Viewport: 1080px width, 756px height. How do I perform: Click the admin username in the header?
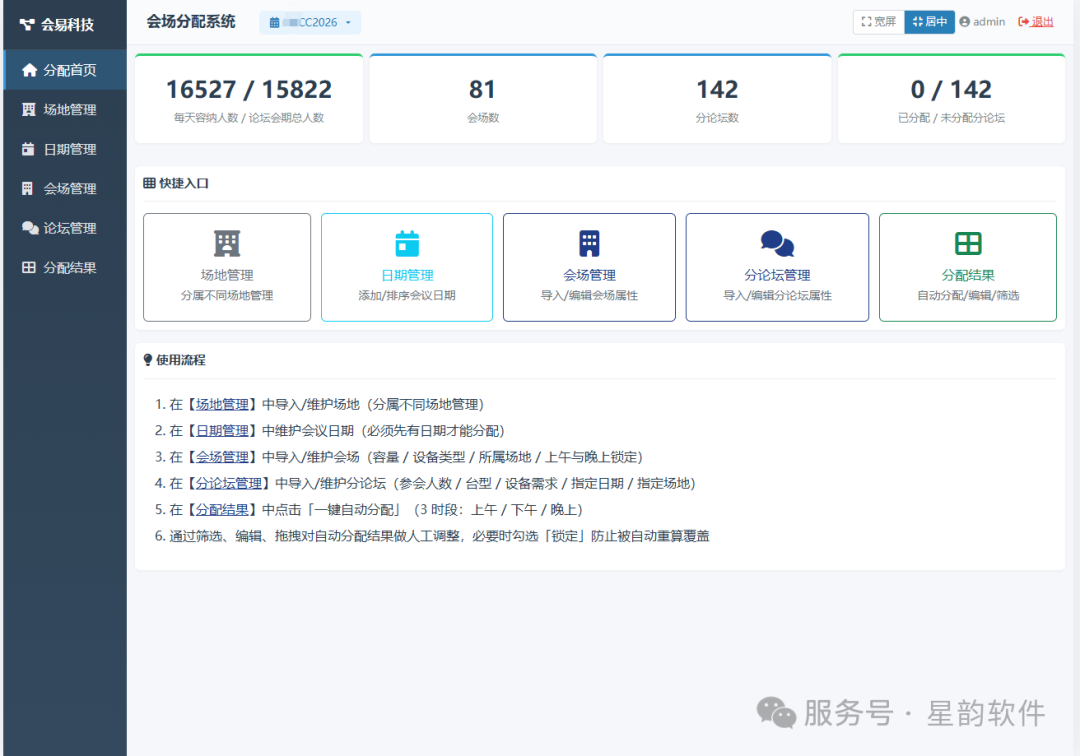[988, 22]
